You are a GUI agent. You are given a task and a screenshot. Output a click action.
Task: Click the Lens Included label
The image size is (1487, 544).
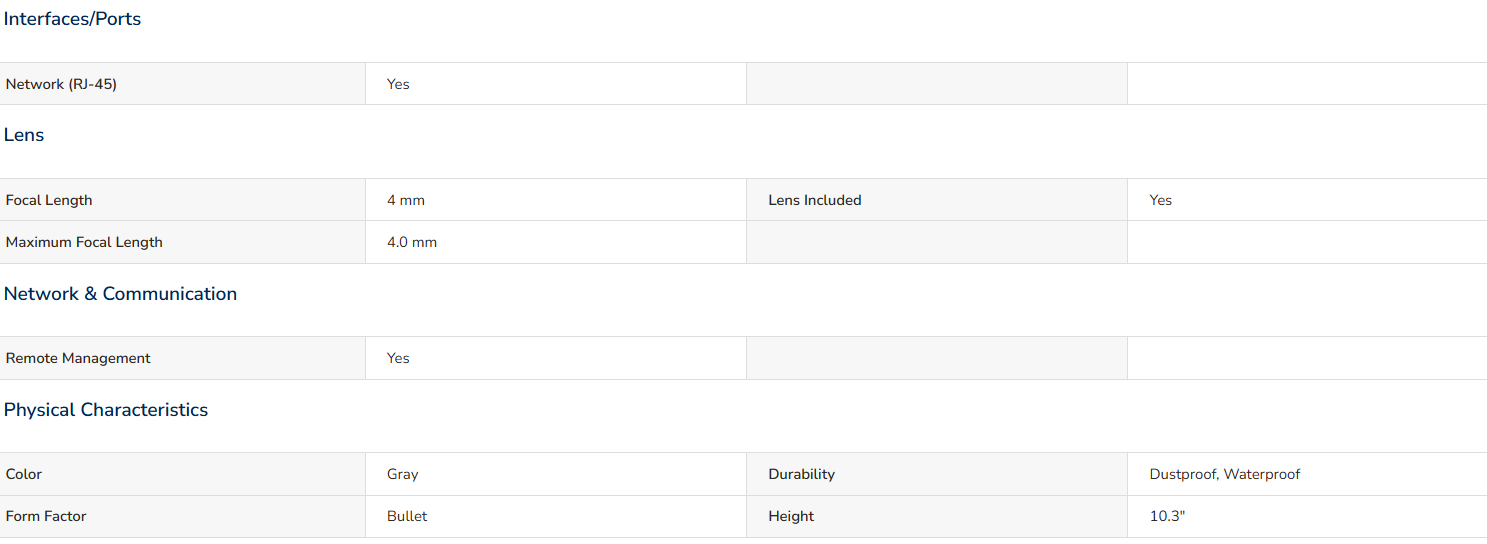coord(815,200)
